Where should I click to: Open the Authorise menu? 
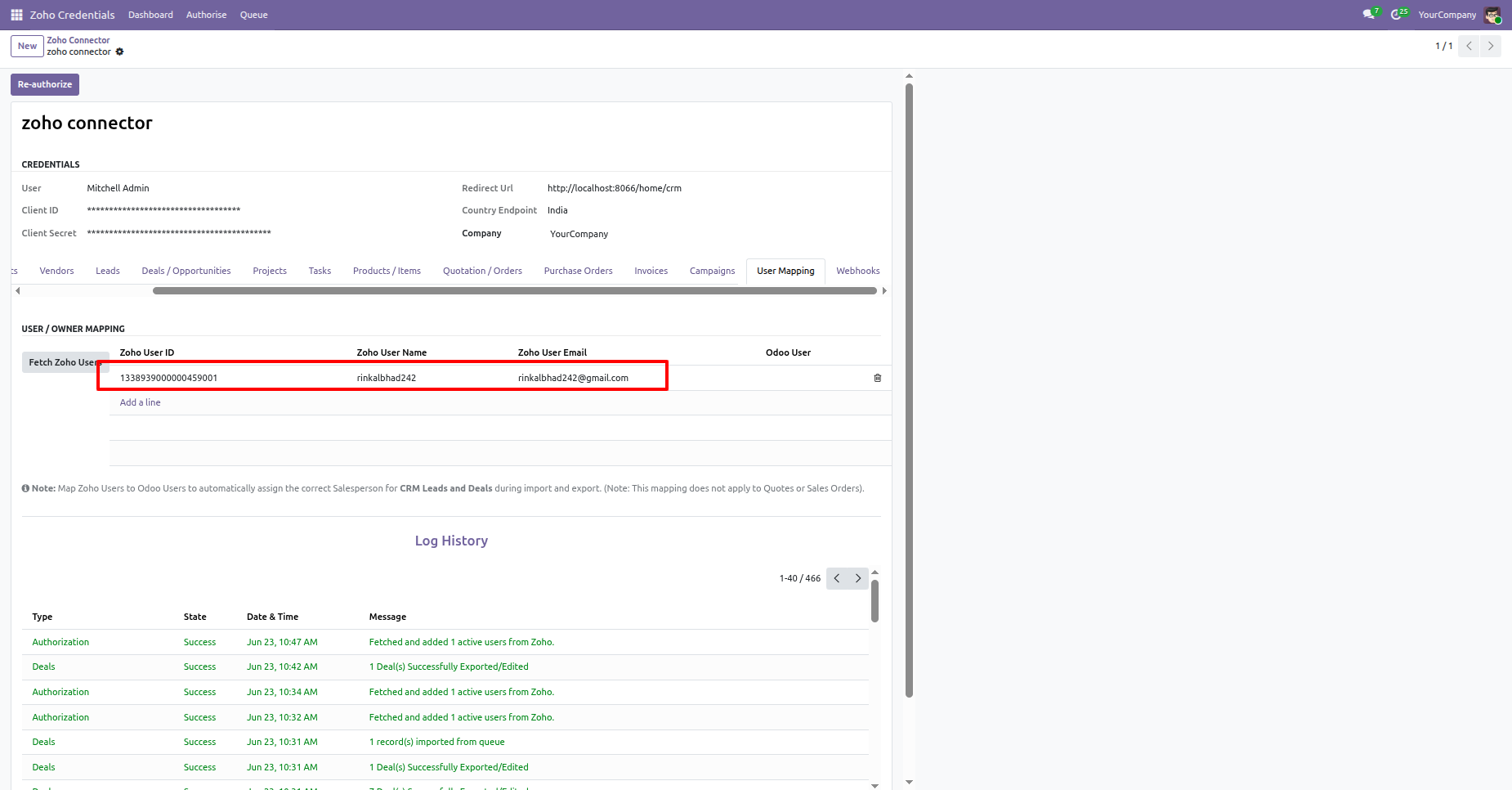pos(206,15)
